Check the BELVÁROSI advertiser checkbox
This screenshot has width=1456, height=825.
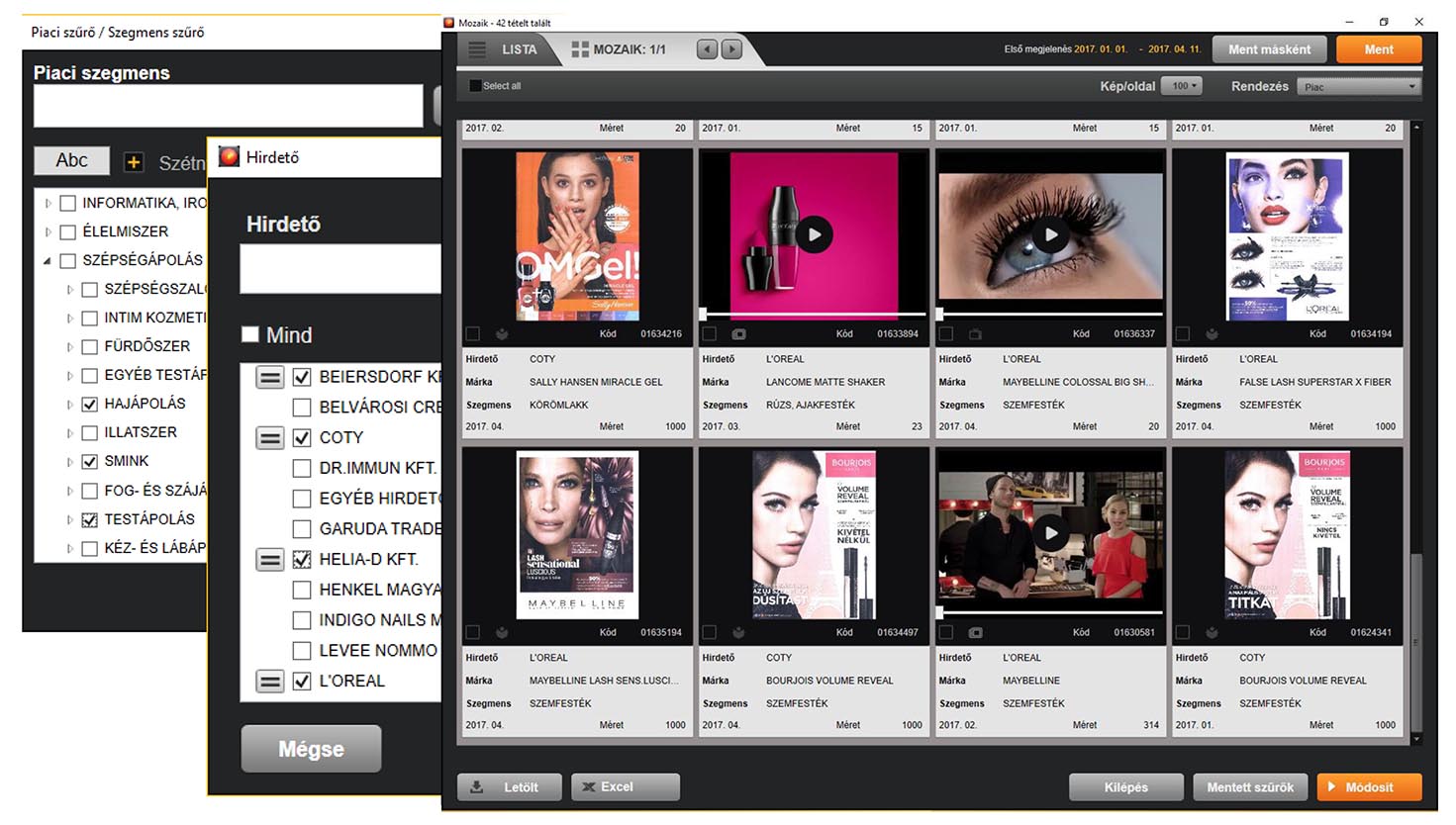302,408
